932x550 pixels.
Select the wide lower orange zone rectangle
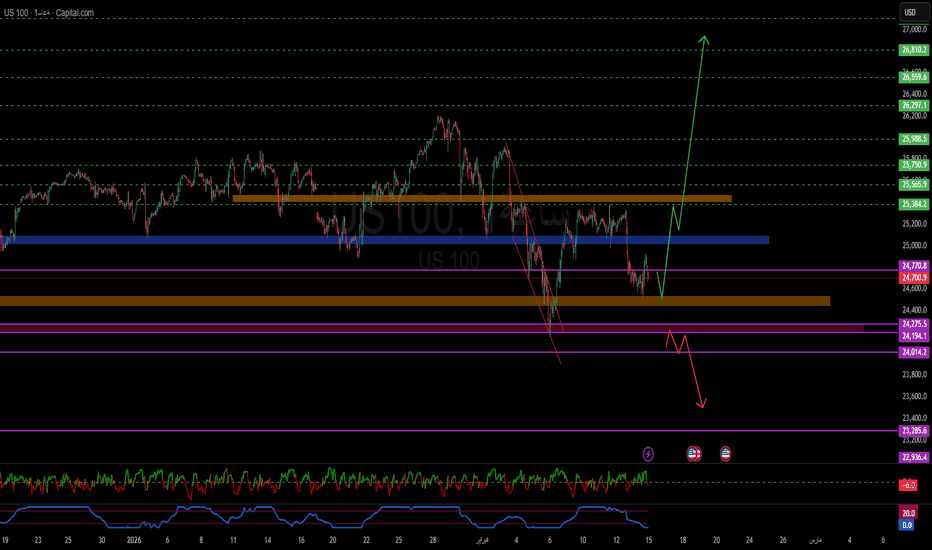pyautogui.click(x=415, y=301)
